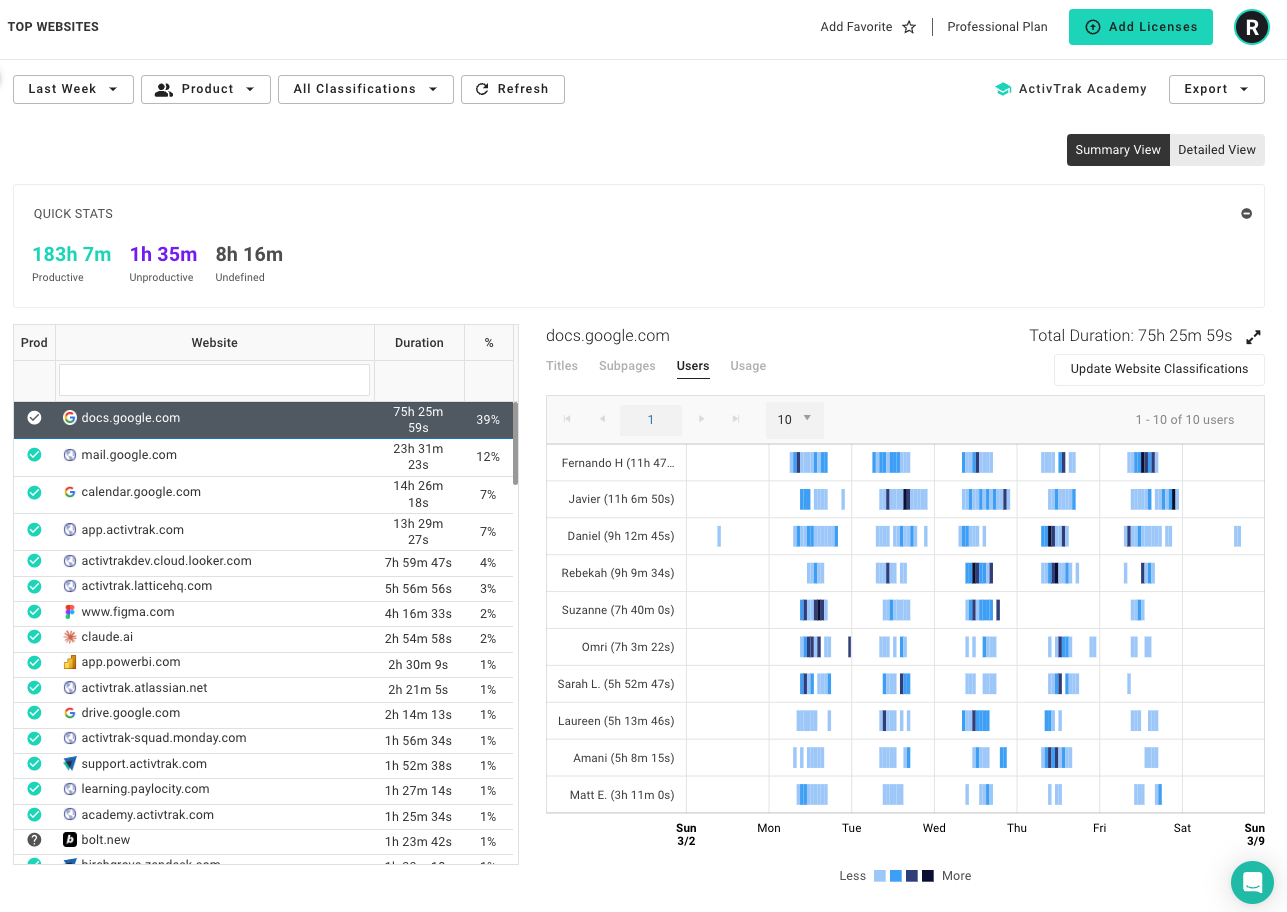Switch to Detailed View

click(x=1217, y=150)
